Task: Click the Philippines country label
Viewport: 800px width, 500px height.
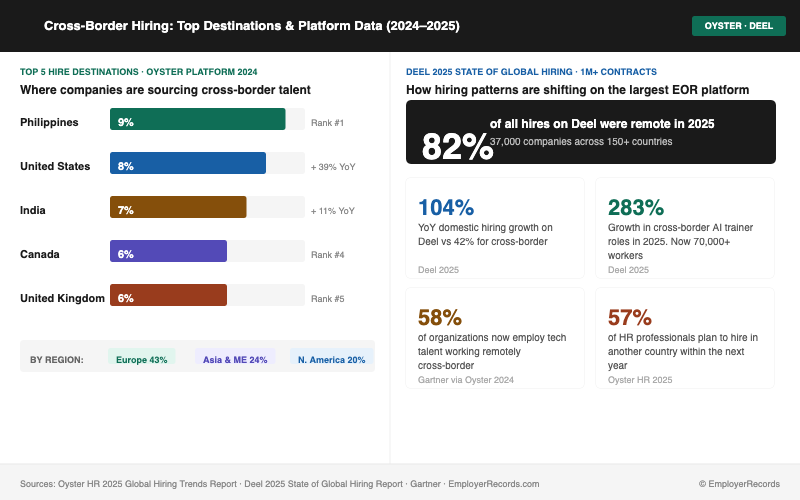Action: pyautogui.click(x=49, y=122)
